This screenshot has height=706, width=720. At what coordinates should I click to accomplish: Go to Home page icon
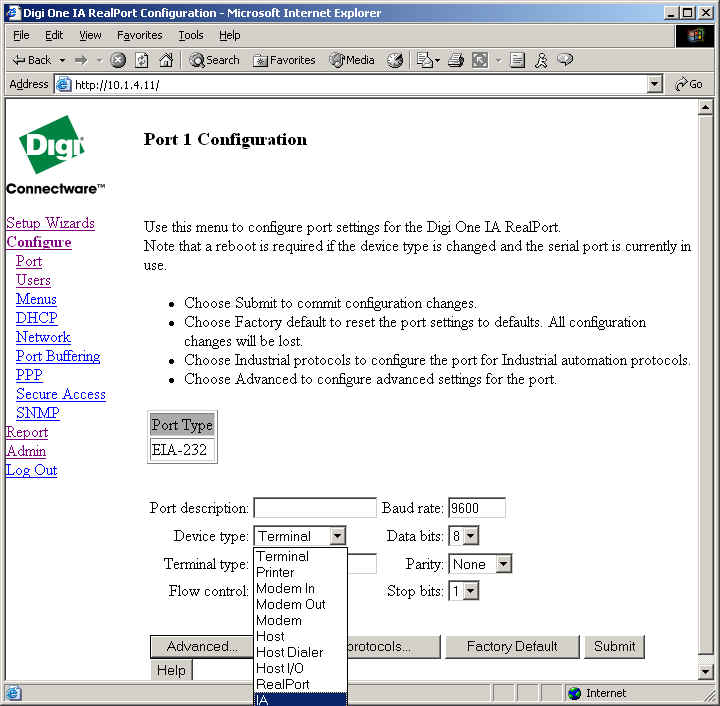(x=166, y=60)
